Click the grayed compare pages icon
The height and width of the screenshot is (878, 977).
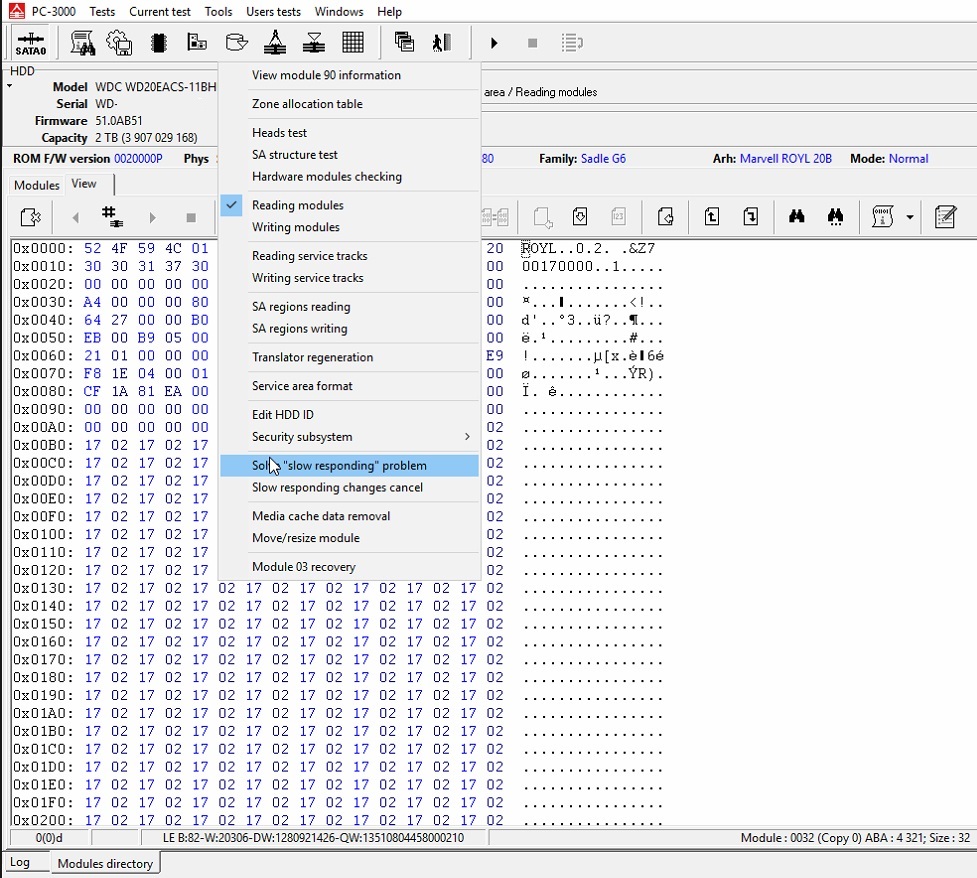click(x=495, y=217)
